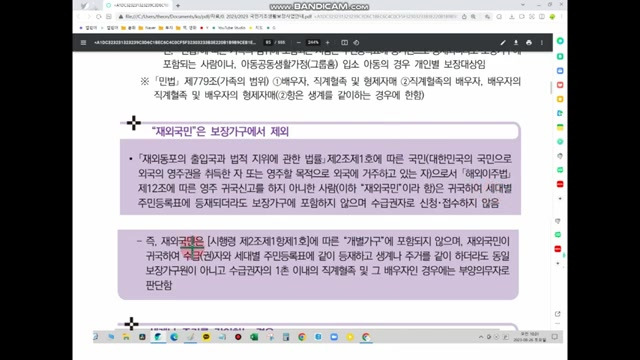Open the Zoom app from the taskbar
This screenshot has height=360, width=640.
[x=334, y=337]
